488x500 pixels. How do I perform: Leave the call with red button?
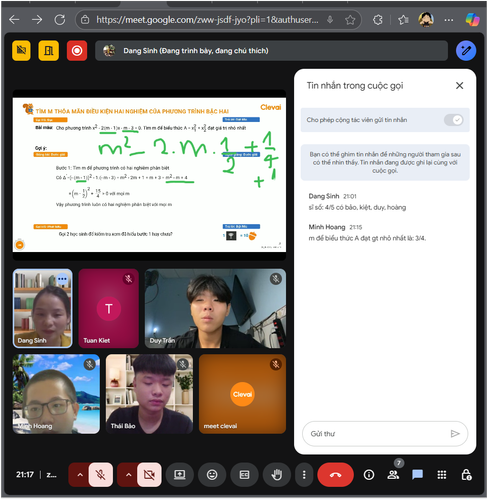tap(335, 475)
